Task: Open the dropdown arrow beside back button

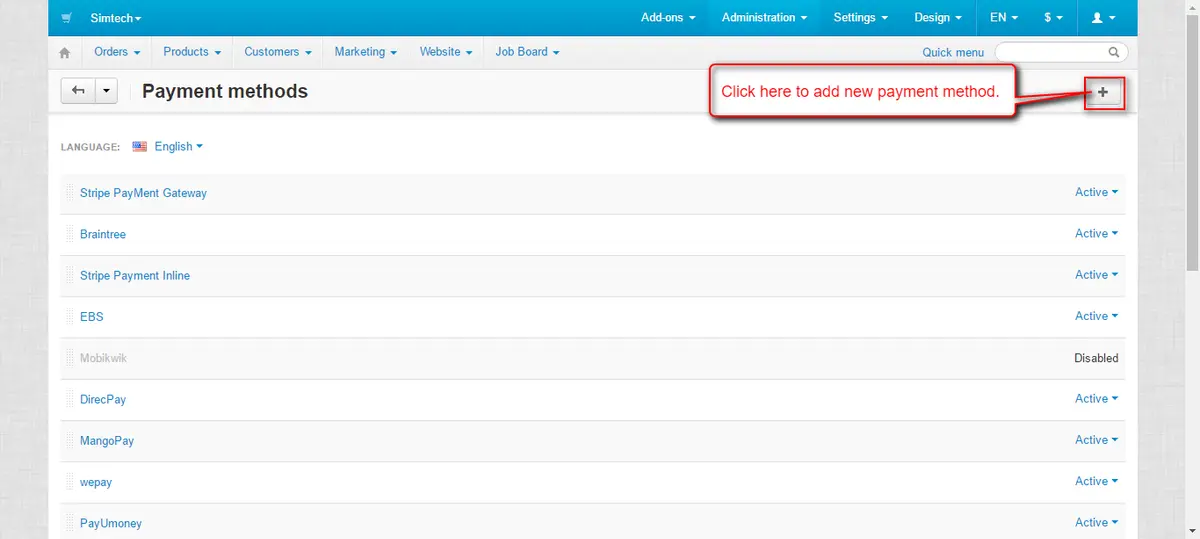Action: coord(107,91)
